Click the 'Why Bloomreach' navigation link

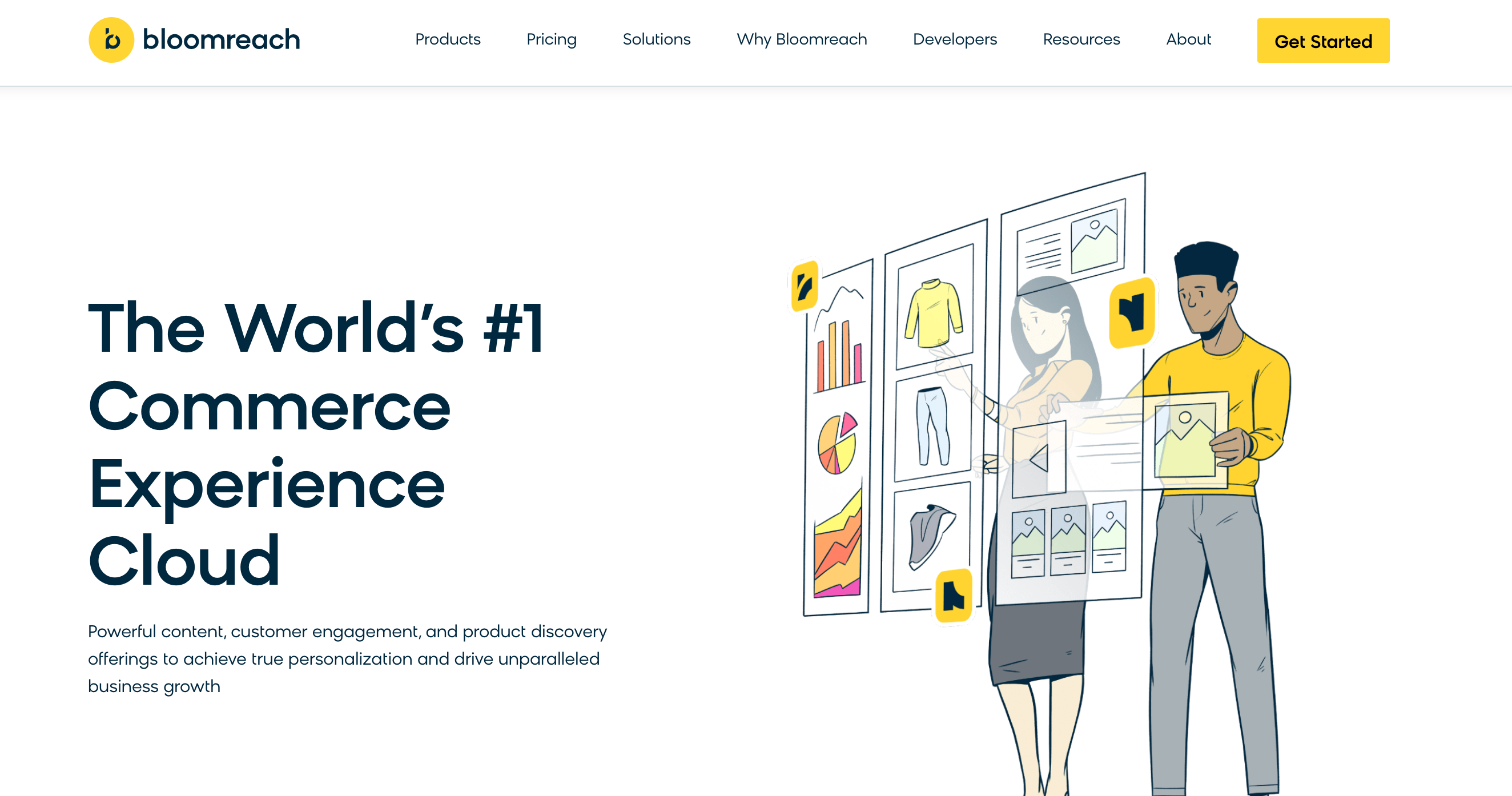click(801, 40)
